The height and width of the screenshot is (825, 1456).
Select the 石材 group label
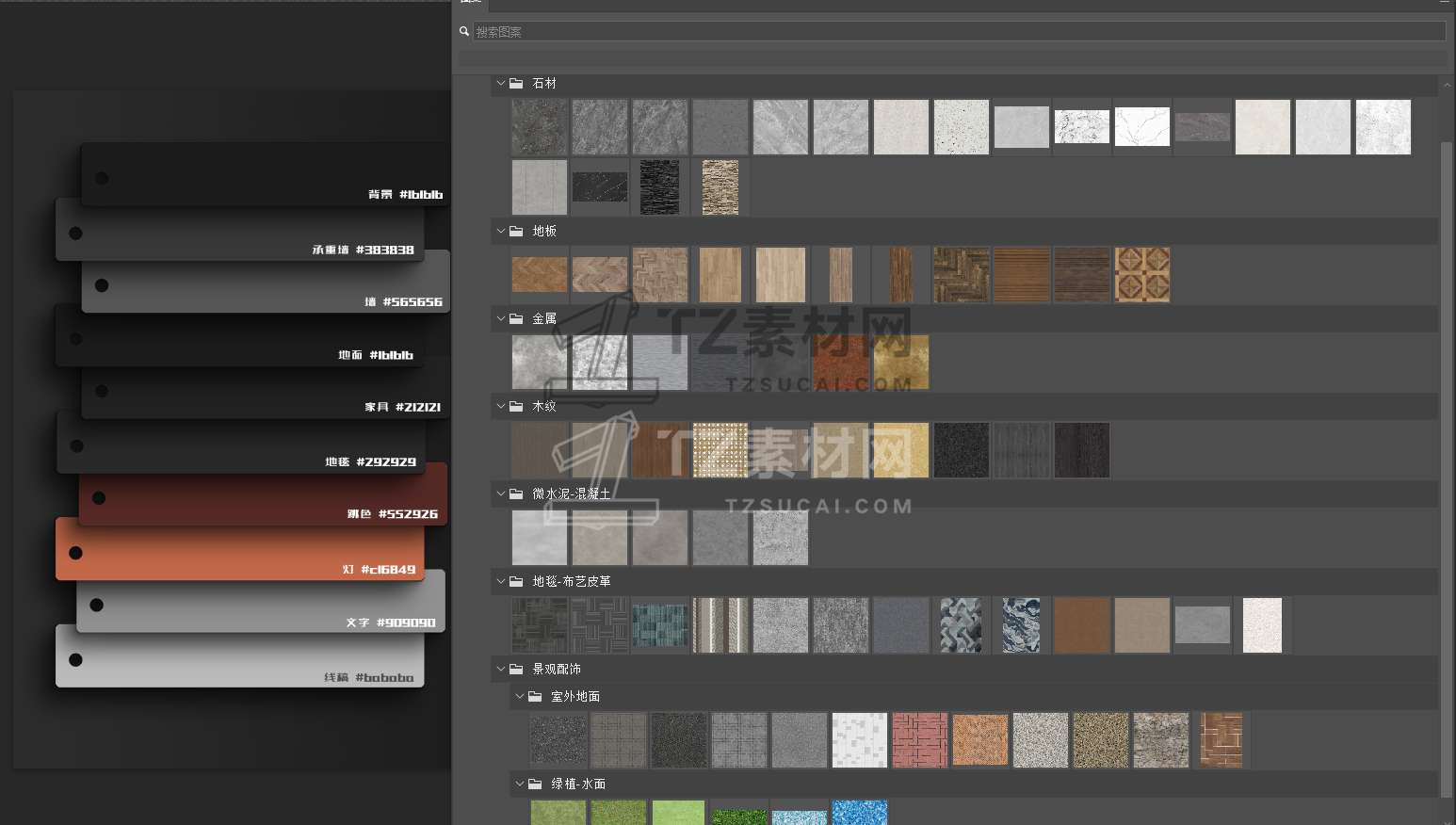[544, 83]
